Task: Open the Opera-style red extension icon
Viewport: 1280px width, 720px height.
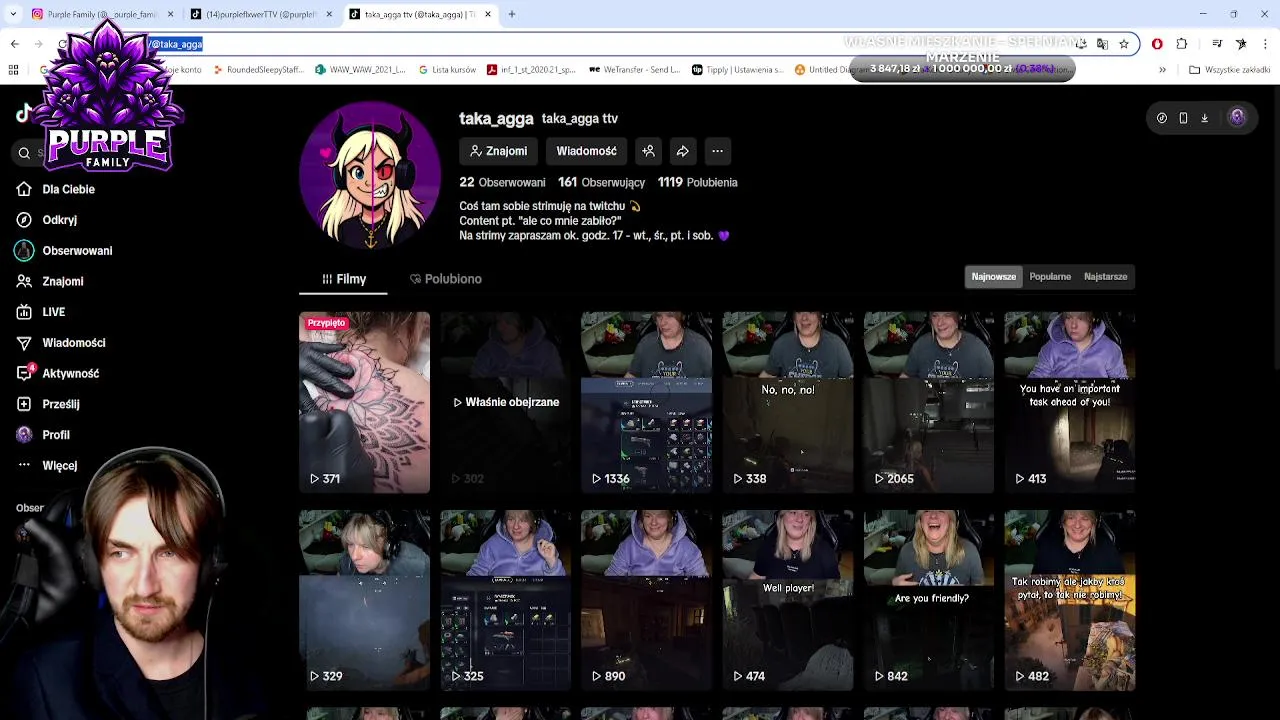Action: pyautogui.click(x=1157, y=44)
